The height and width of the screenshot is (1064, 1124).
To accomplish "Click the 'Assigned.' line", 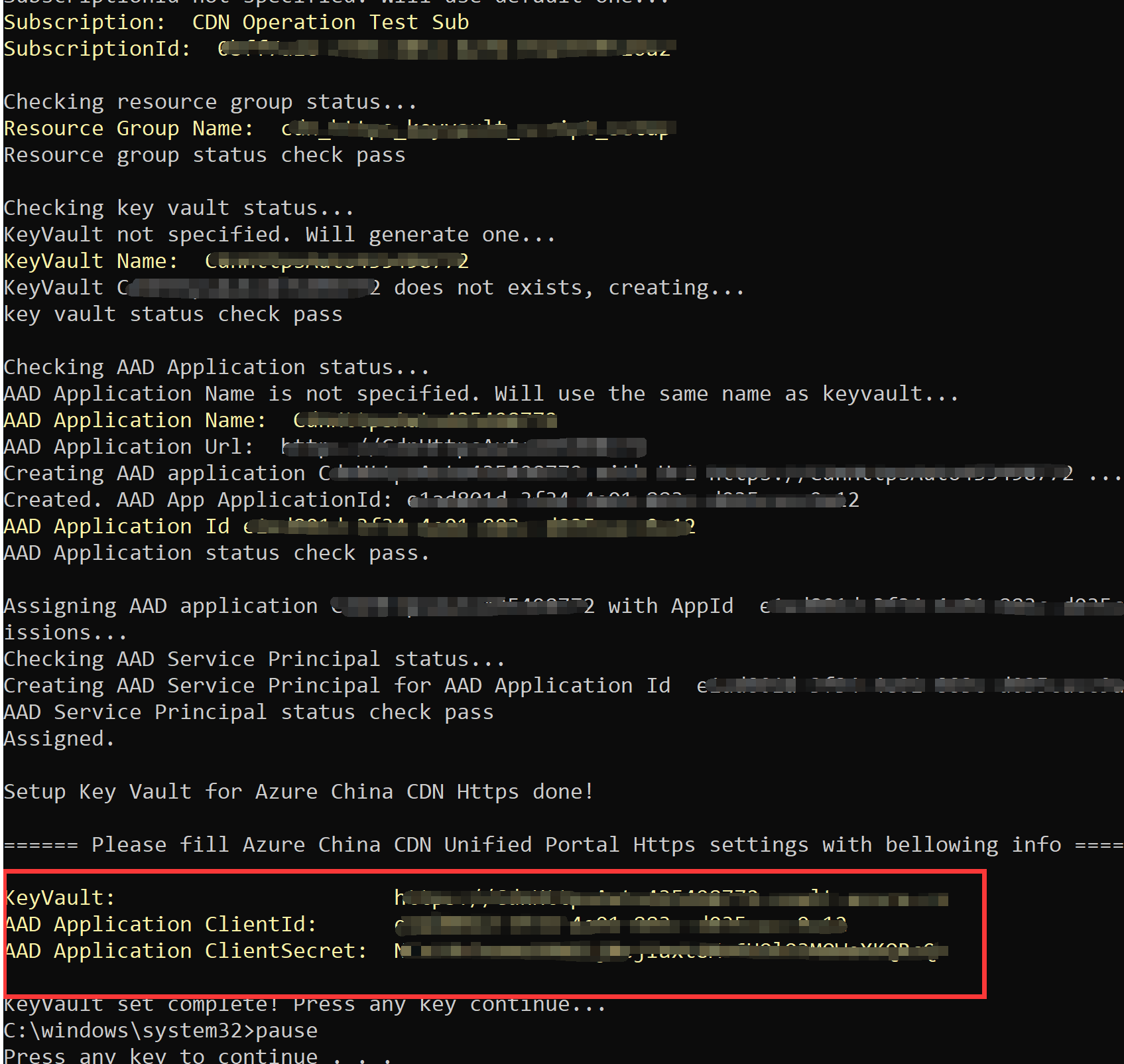I will pyautogui.click(x=59, y=739).
